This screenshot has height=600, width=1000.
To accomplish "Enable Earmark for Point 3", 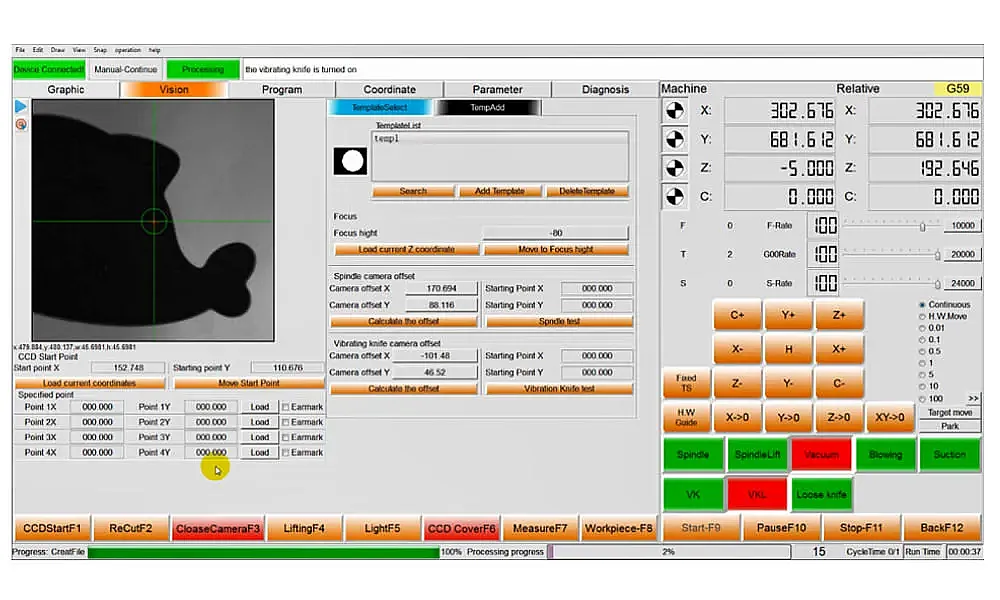I will pos(286,437).
